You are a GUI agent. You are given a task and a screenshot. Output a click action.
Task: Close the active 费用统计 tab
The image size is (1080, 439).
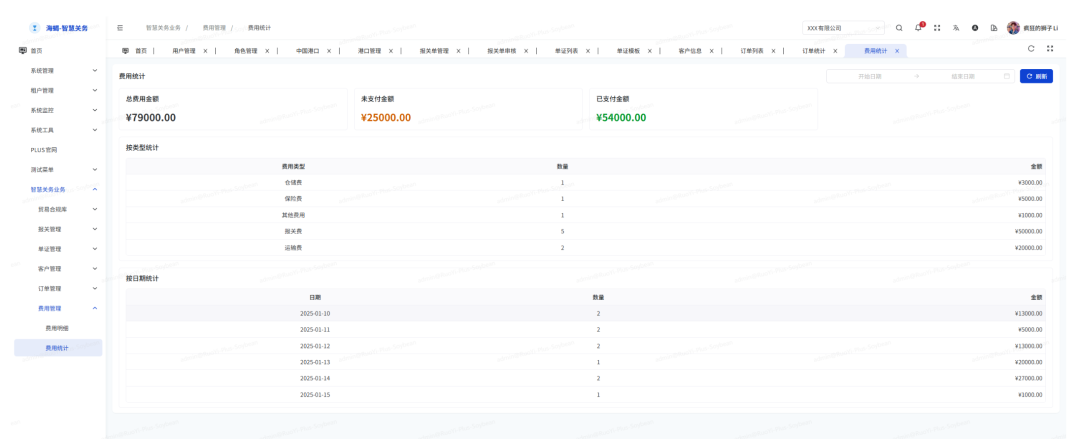pyautogui.click(x=896, y=51)
